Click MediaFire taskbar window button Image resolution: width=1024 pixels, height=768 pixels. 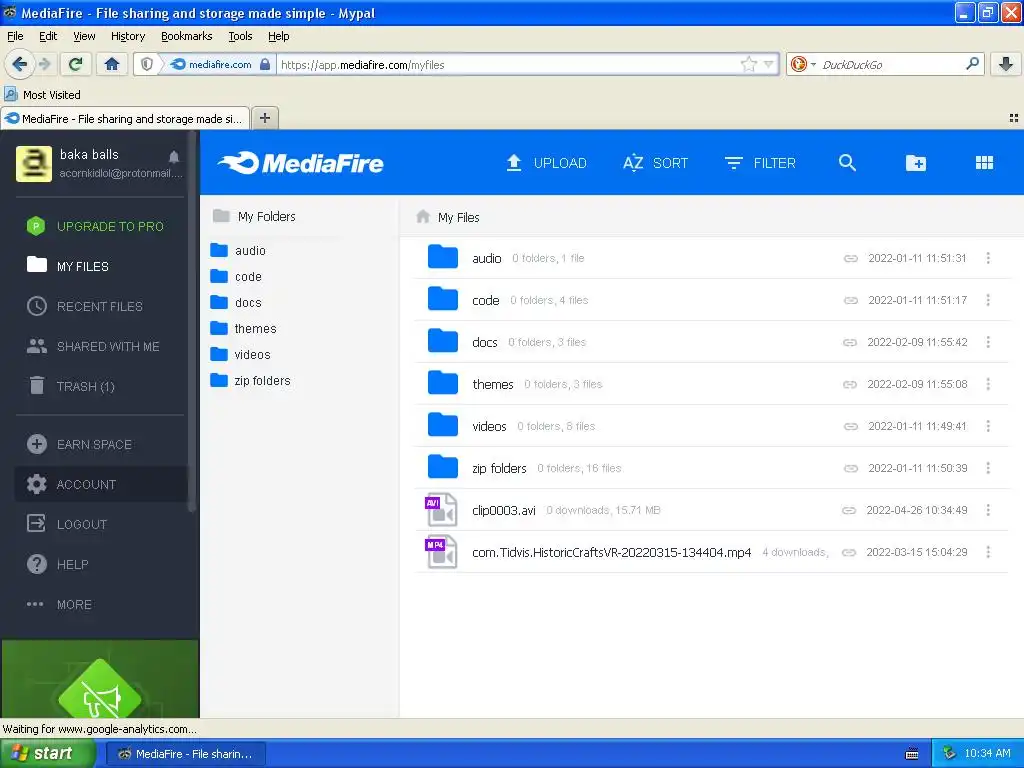(x=185, y=754)
